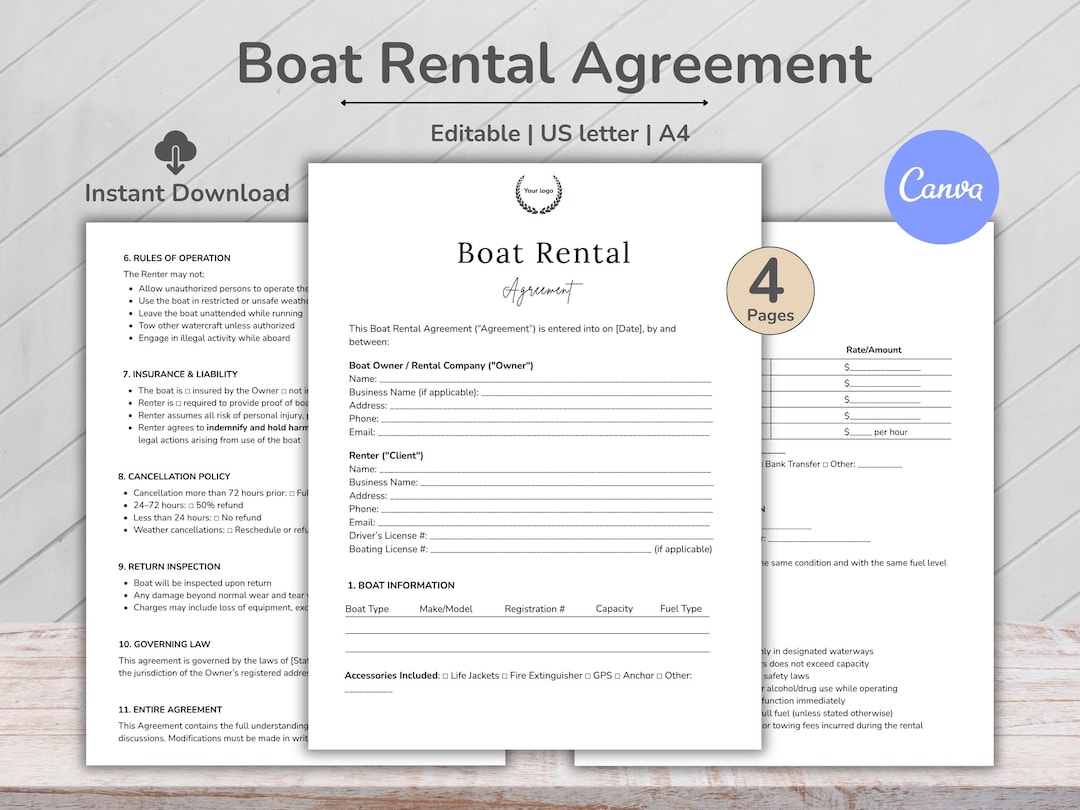This screenshot has width=1080, height=810.
Task: Select the 7. INSURANCE & LIABILITY heading
Action: click(180, 374)
